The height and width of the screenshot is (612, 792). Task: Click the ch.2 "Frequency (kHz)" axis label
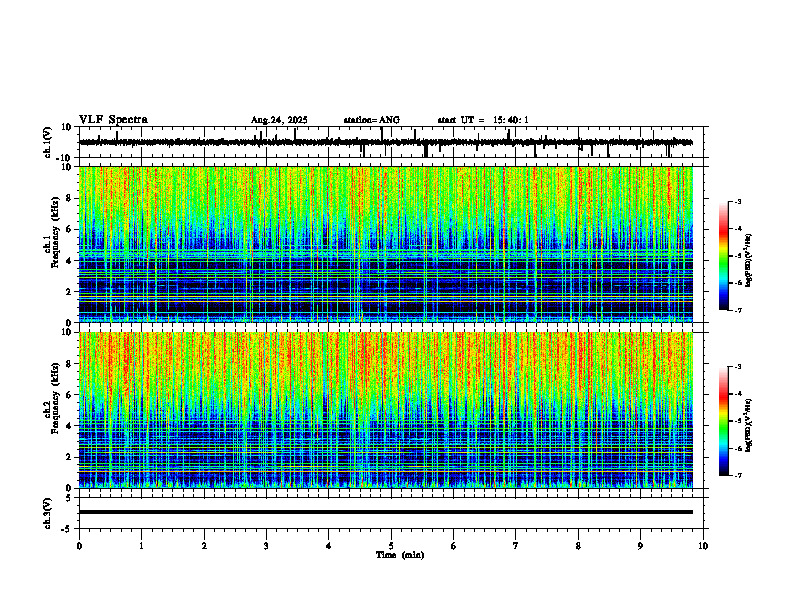(55, 397)
